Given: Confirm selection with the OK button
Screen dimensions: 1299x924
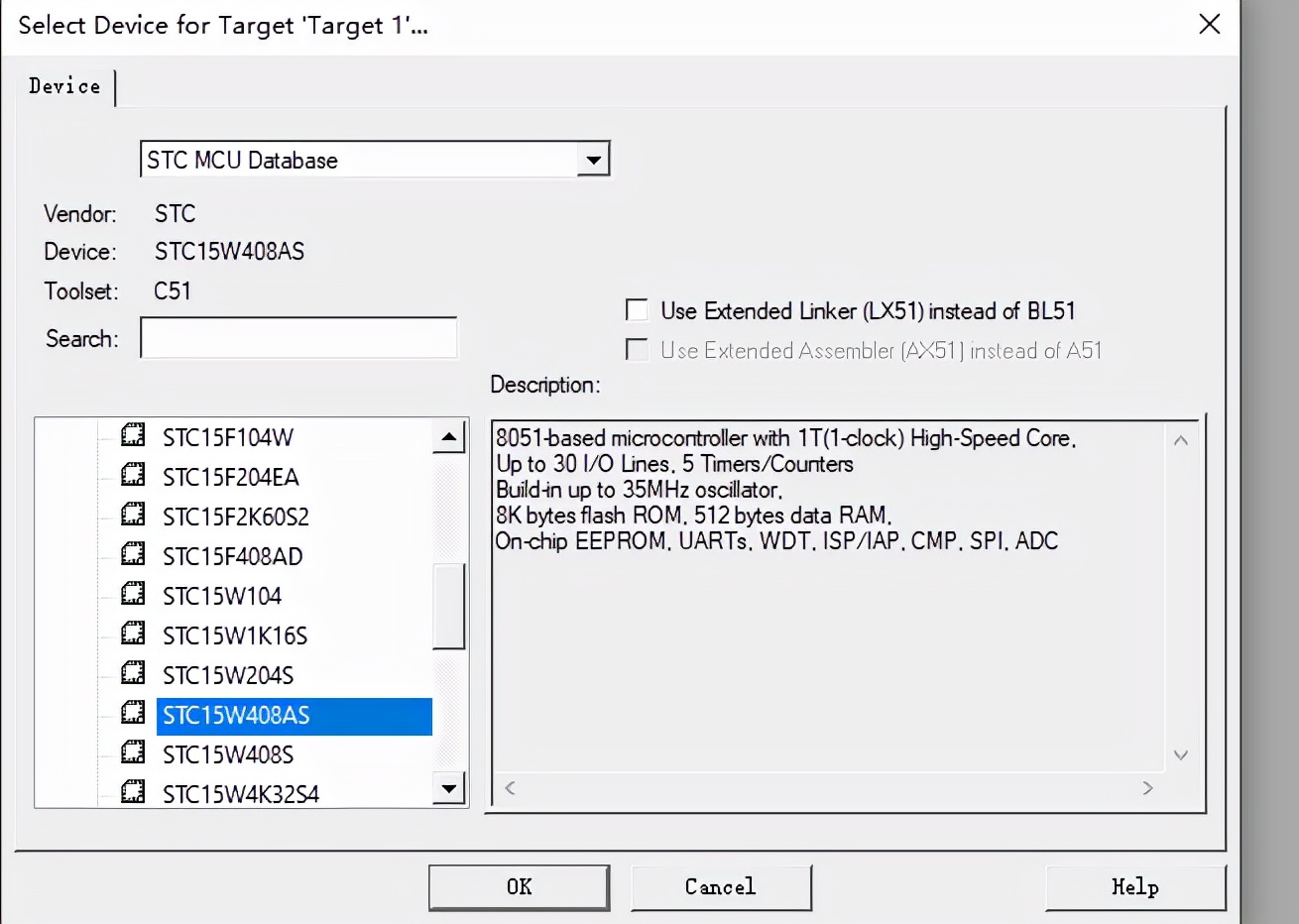Looking at the screenshot, I should click(x=519, y=887).
